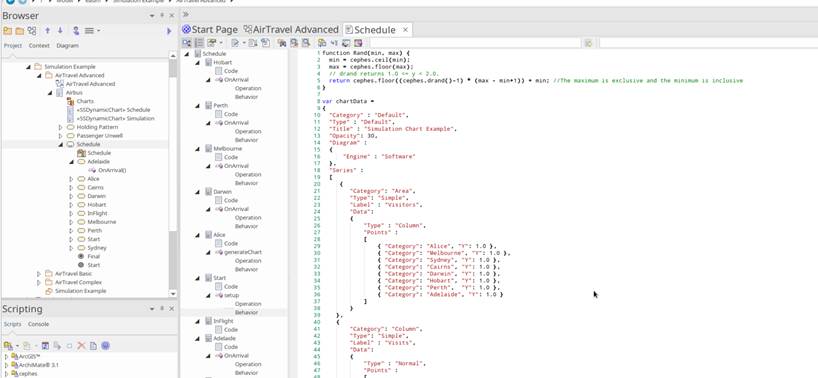Toggle the tree view icon in Schedule toolbar
The image size is (818, 378).
(187, 43)
